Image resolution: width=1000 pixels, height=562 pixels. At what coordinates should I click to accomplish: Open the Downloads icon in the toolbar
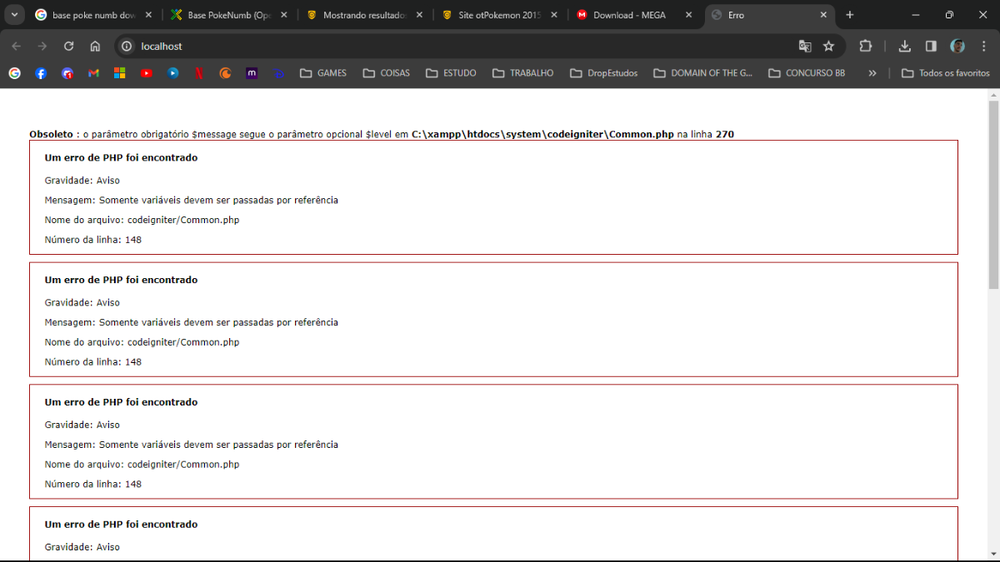pyautogui.click(x=904, y=46)
